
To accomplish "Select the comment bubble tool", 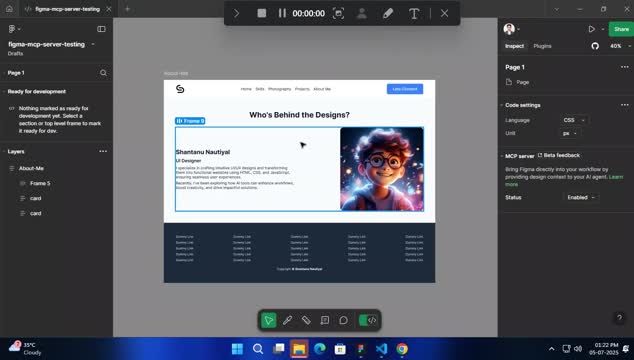I will tap(343, 320).
